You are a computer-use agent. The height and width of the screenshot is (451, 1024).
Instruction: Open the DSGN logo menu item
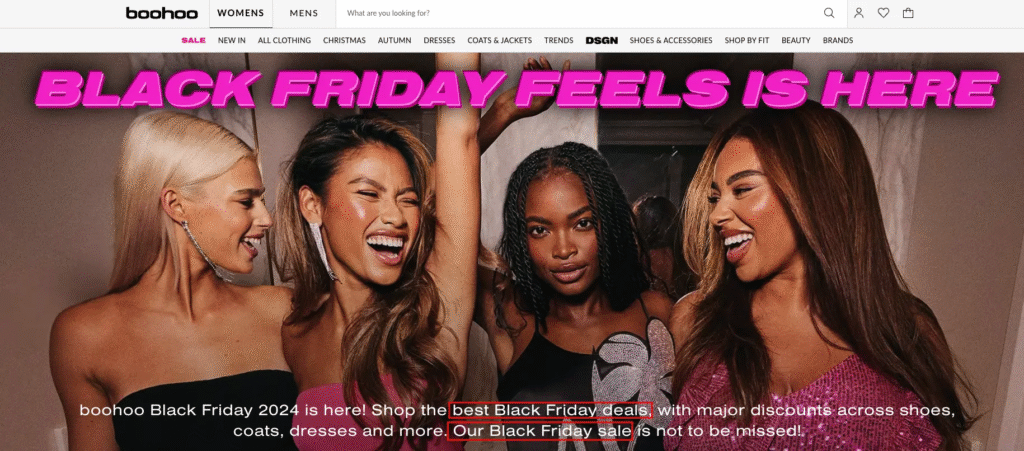point(601,40)
